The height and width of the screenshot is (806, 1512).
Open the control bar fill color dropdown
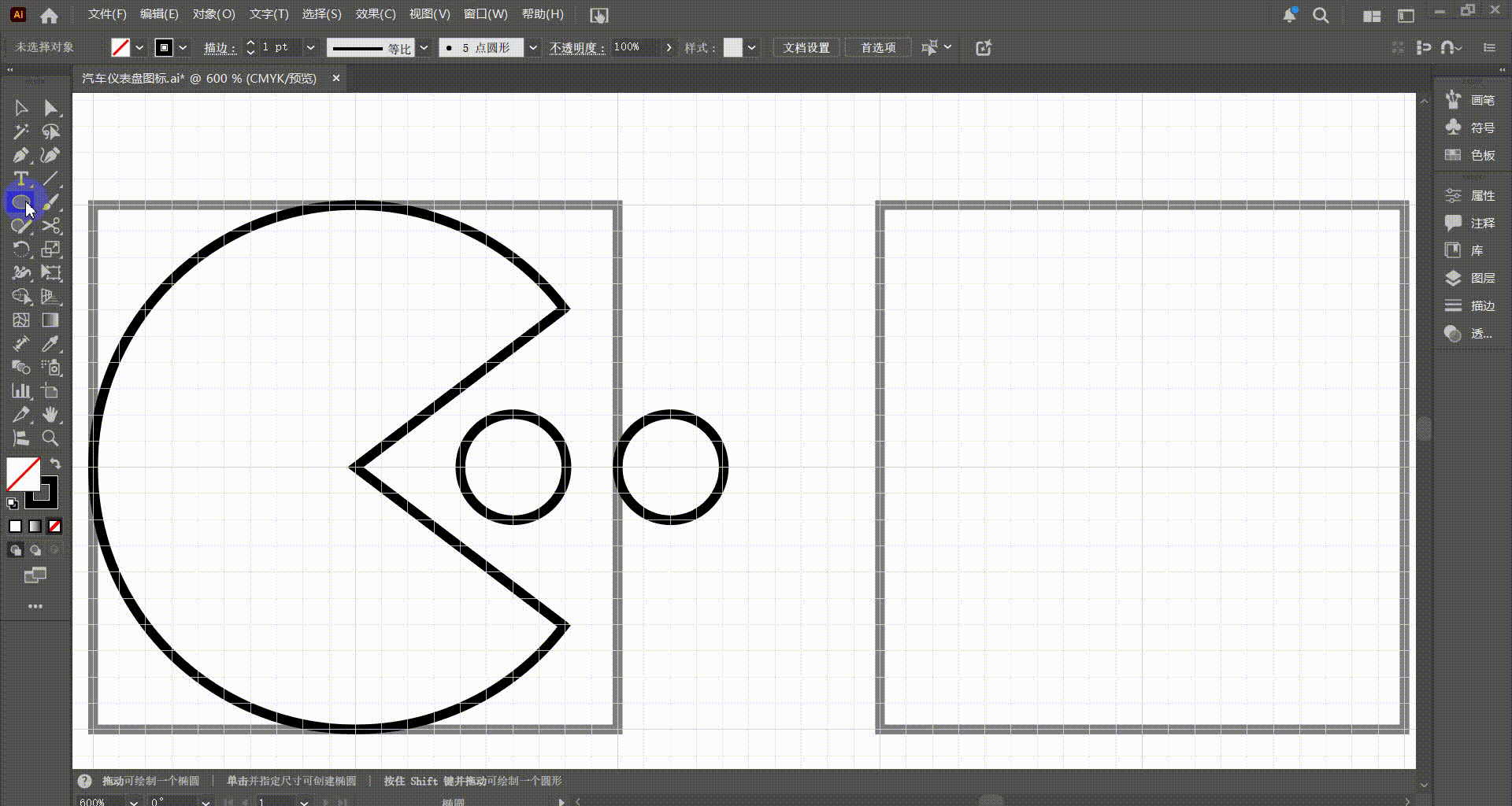139,48
